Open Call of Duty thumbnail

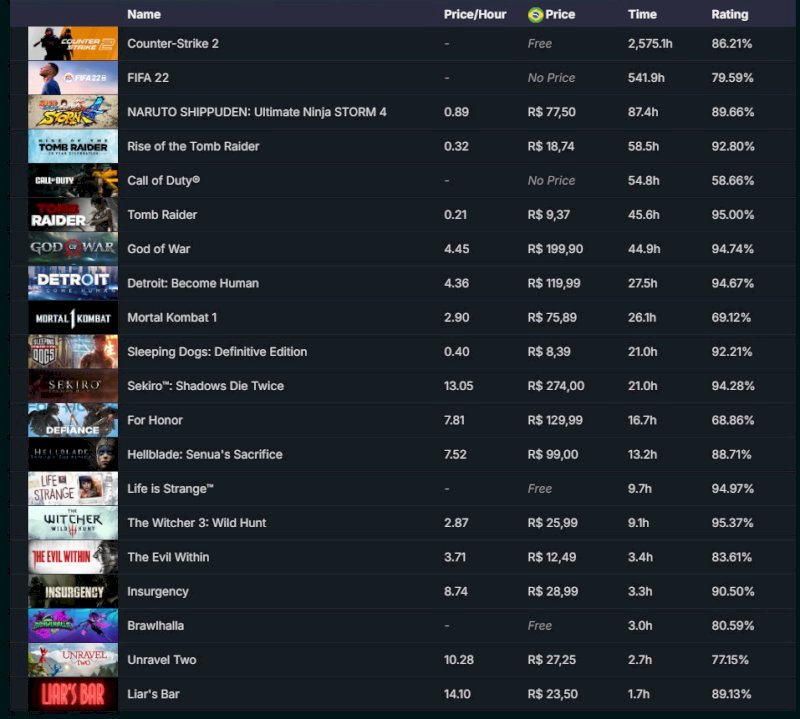[x=73, y=180]
